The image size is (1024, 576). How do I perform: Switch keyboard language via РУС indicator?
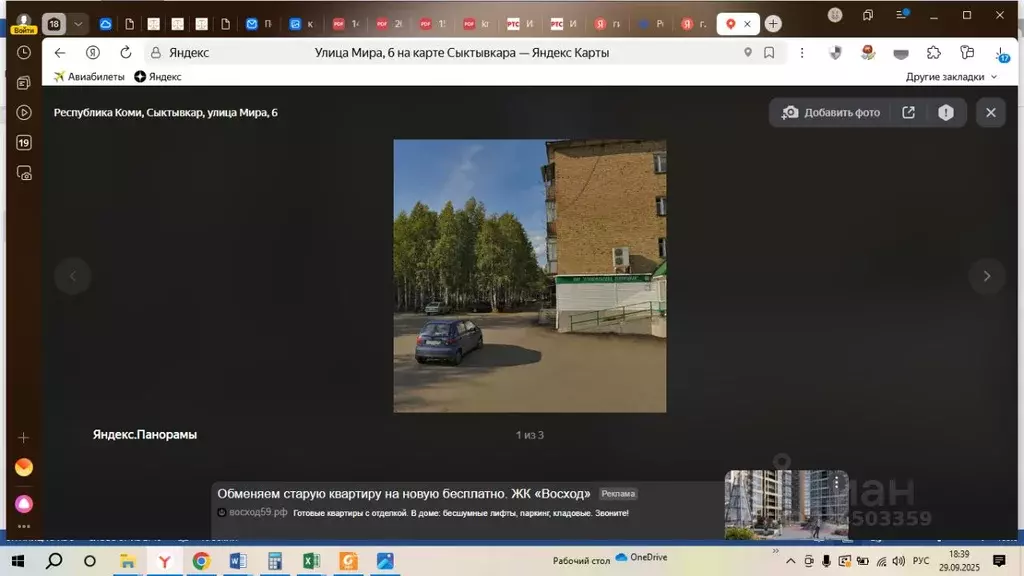921,561
